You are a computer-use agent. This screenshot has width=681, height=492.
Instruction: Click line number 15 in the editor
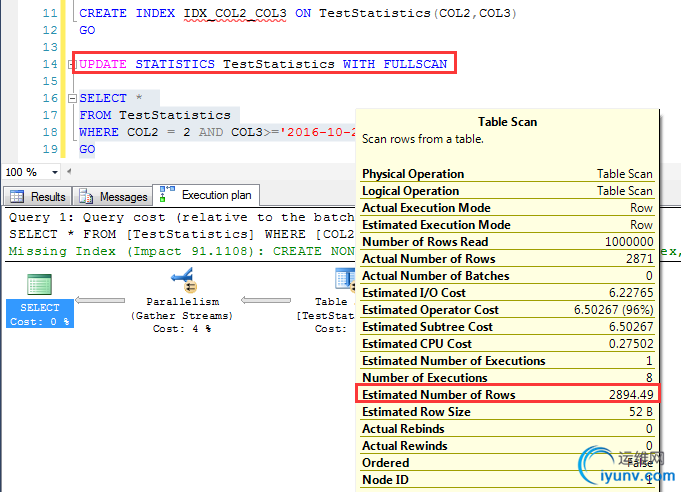click(x=50, y=81)
